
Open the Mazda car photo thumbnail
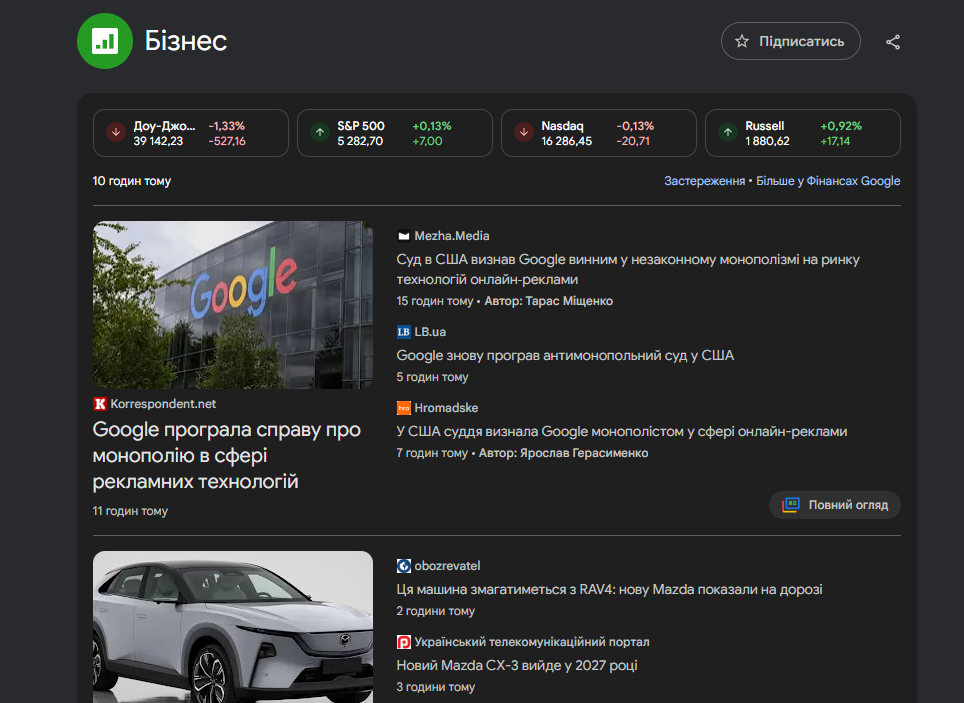[233, 627]
